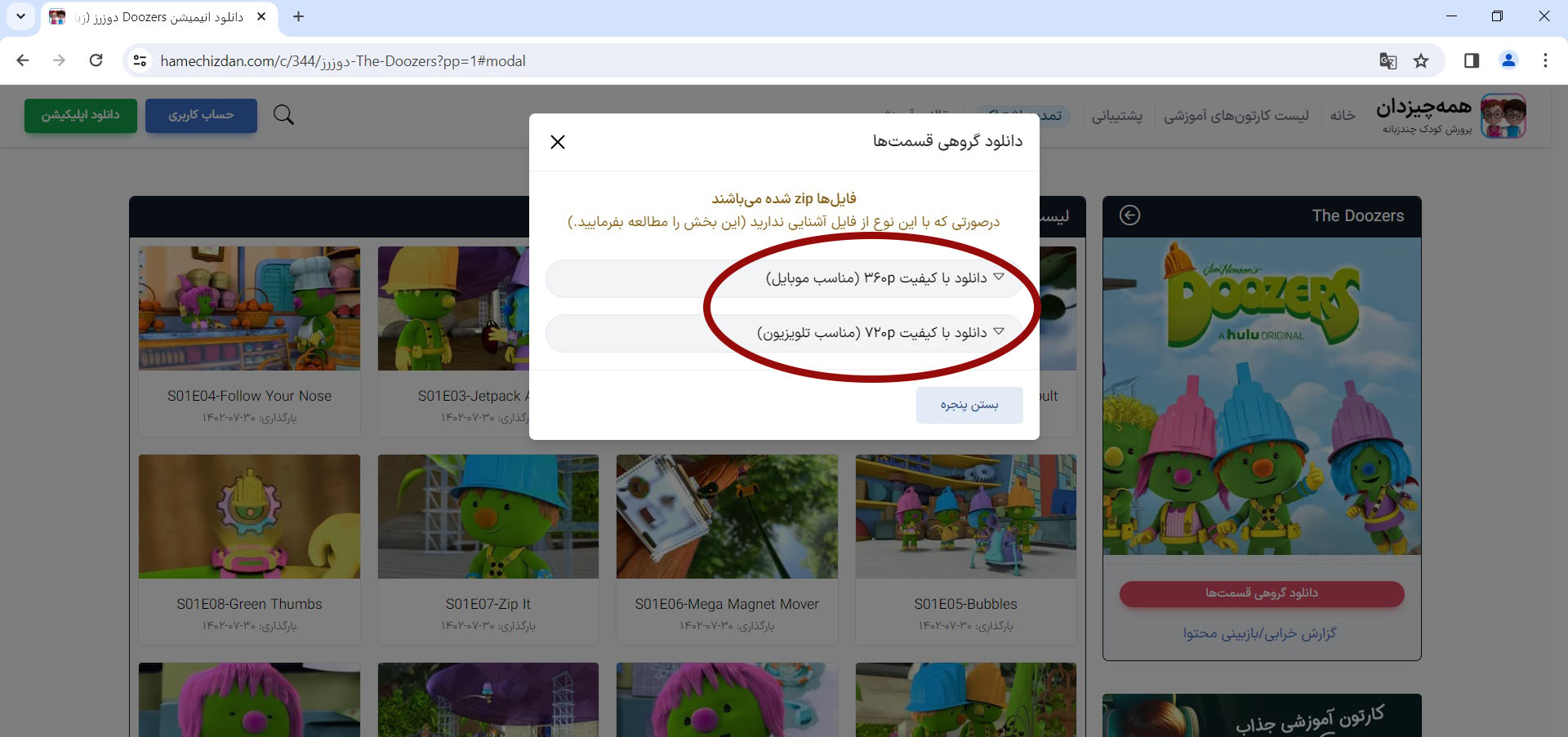Expand the 720p television quality download option
The width and height of the screenshot is (1568, 737).
(784, 333)
